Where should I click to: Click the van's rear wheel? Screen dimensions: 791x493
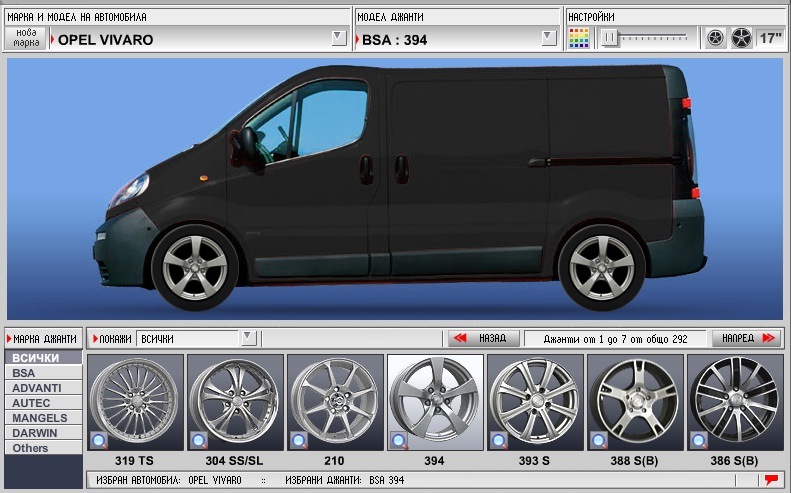tap(602, 267)
